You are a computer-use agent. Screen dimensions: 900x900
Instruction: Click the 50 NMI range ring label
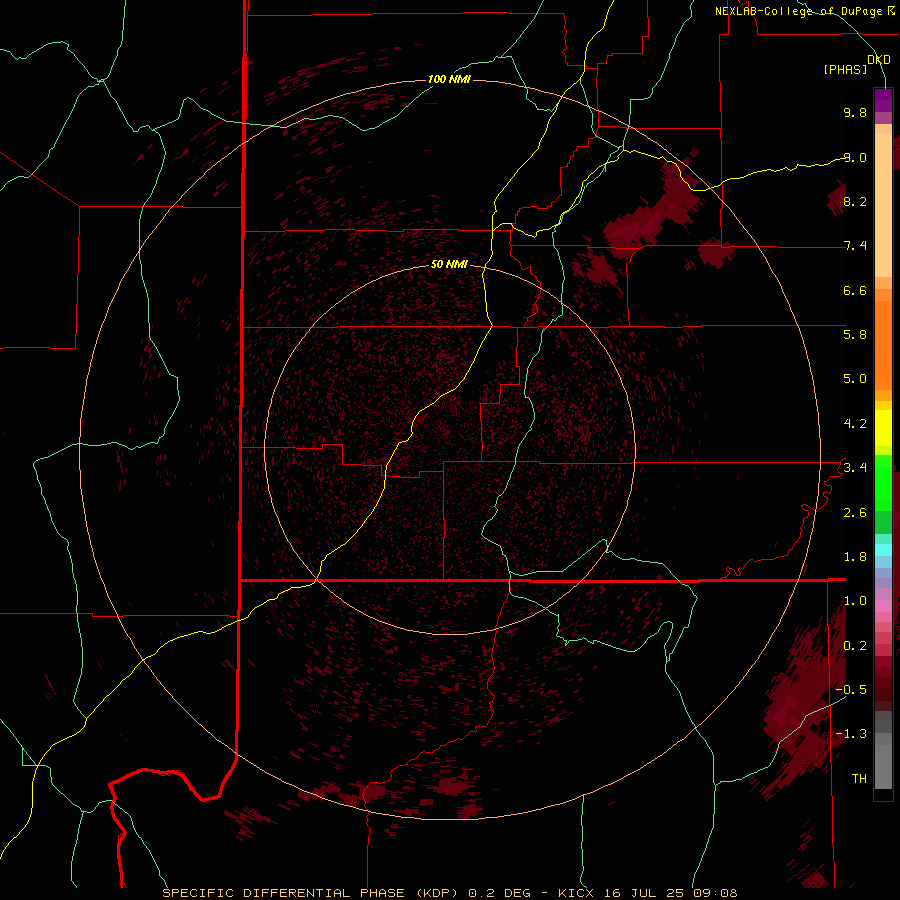449,264
